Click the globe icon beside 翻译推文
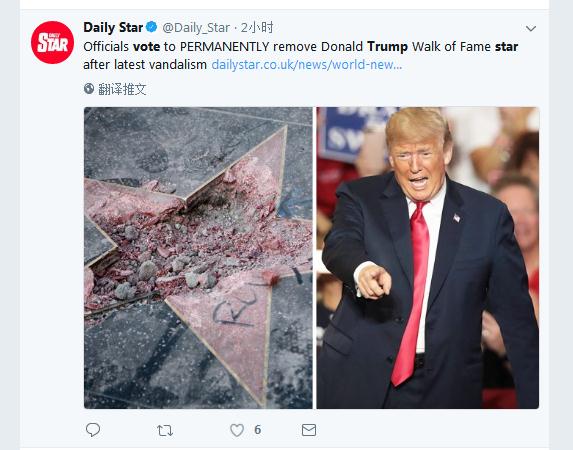This screenshot has width=573, height=450. (x=89, y=88)
